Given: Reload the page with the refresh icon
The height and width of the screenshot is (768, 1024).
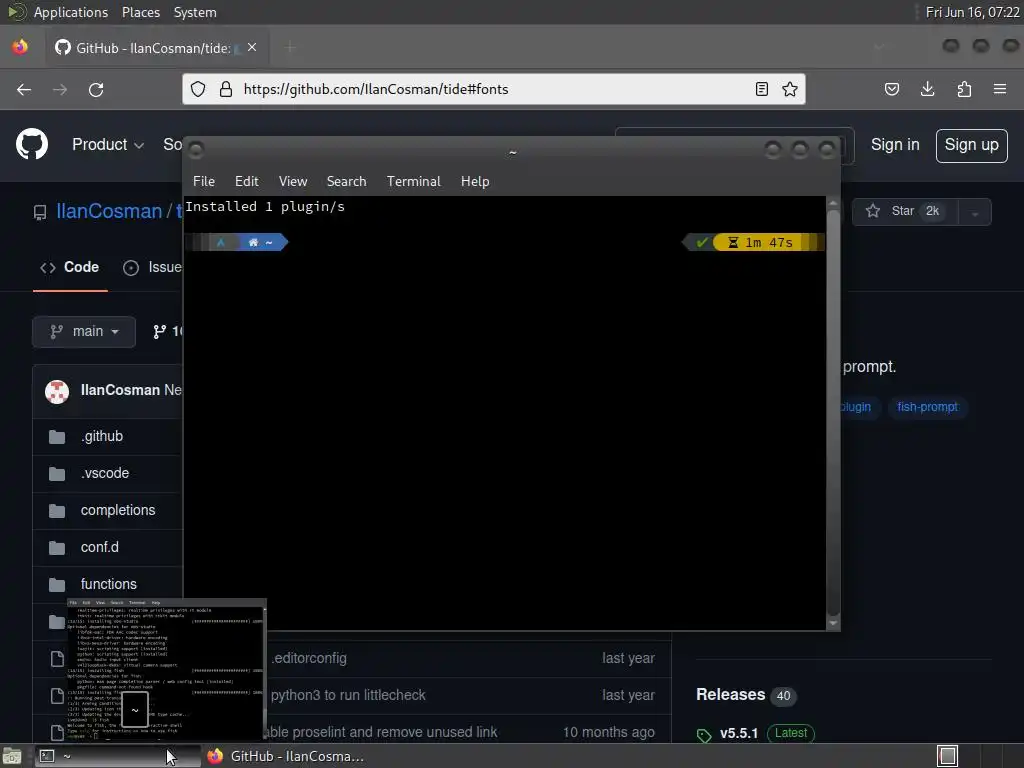Looking at the screenshot, I should [96, 89].
